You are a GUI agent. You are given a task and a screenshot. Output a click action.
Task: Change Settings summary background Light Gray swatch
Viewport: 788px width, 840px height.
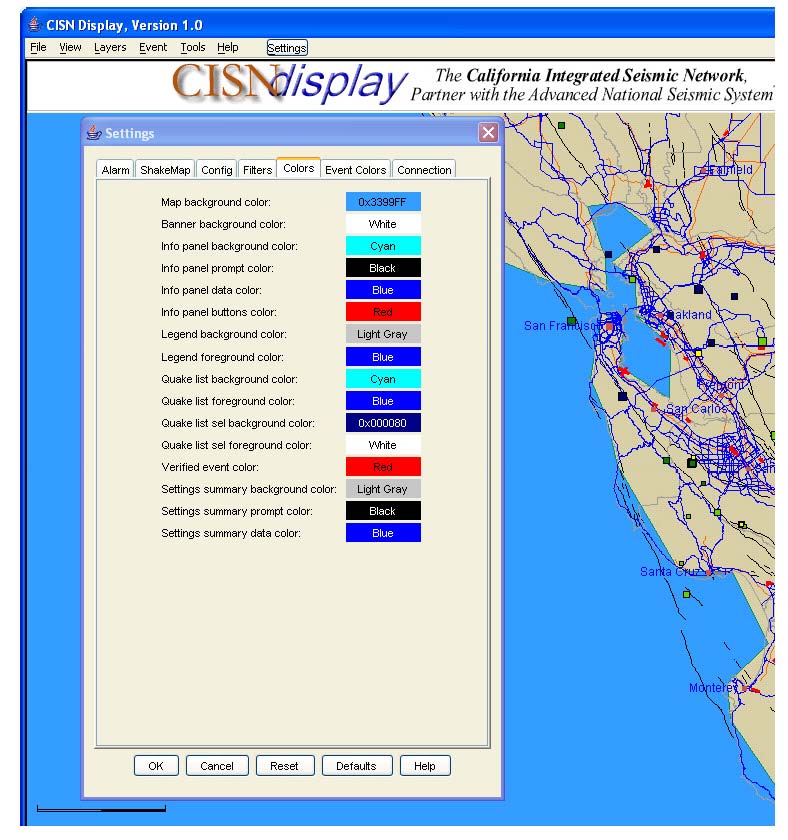383,489
